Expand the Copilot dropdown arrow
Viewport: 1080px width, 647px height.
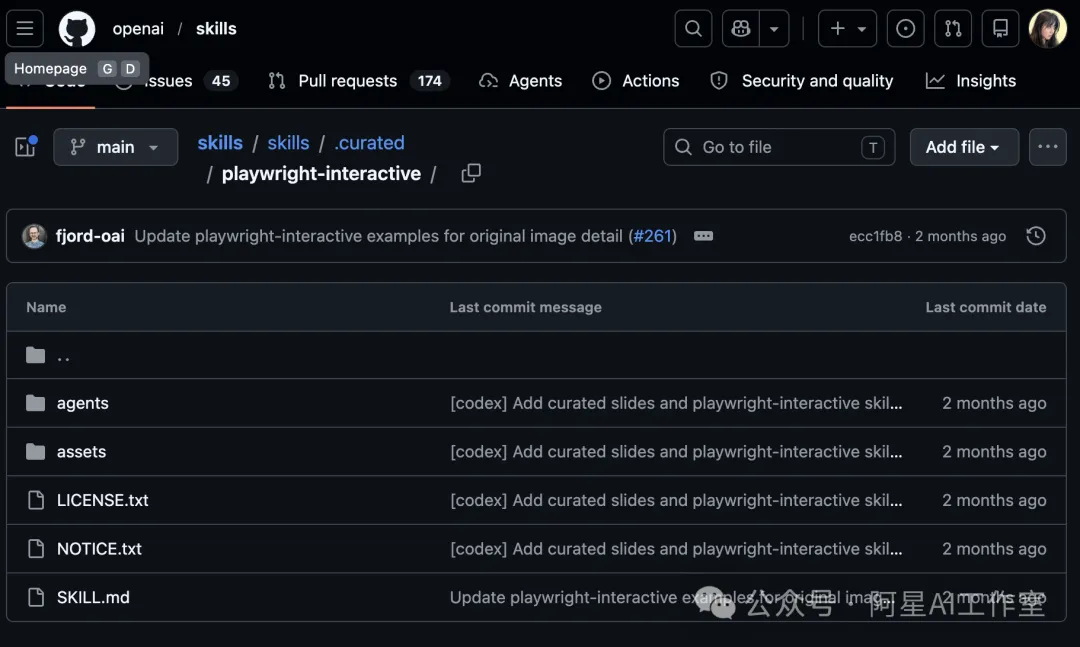click(774, 28)
